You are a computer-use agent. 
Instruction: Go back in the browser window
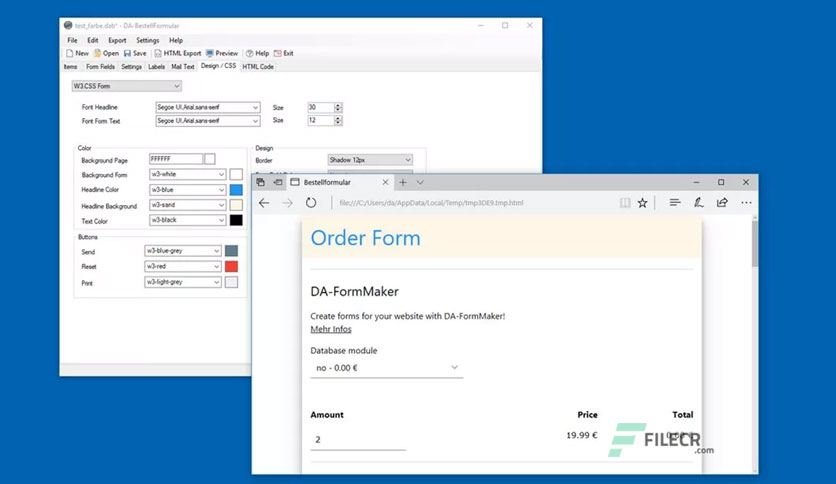tap(264, 203)
